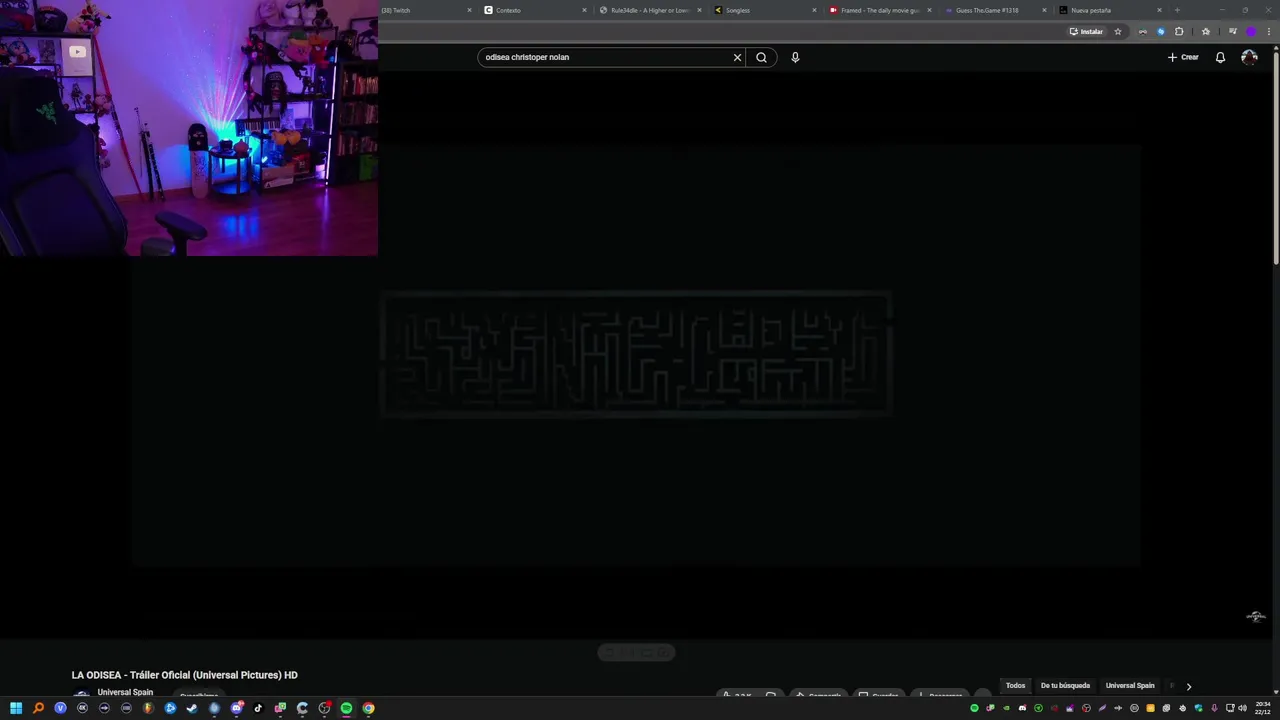
Task: Switch to the Twitch tab
Action: click(426, 10)
